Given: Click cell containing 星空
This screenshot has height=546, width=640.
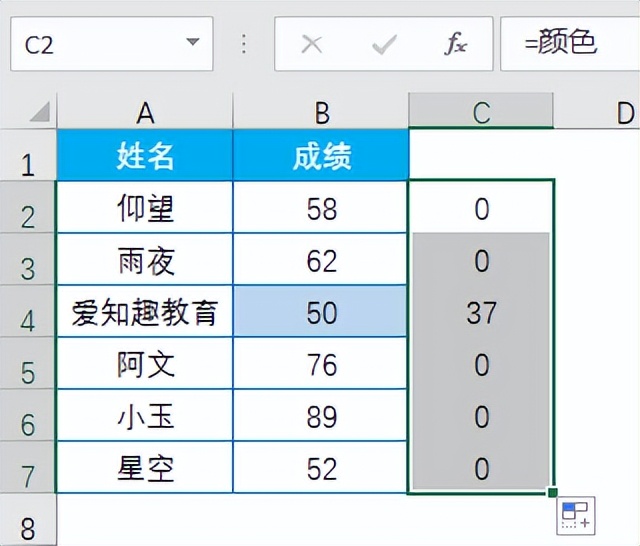Looking at the screenshot, I should pos(145,467).
